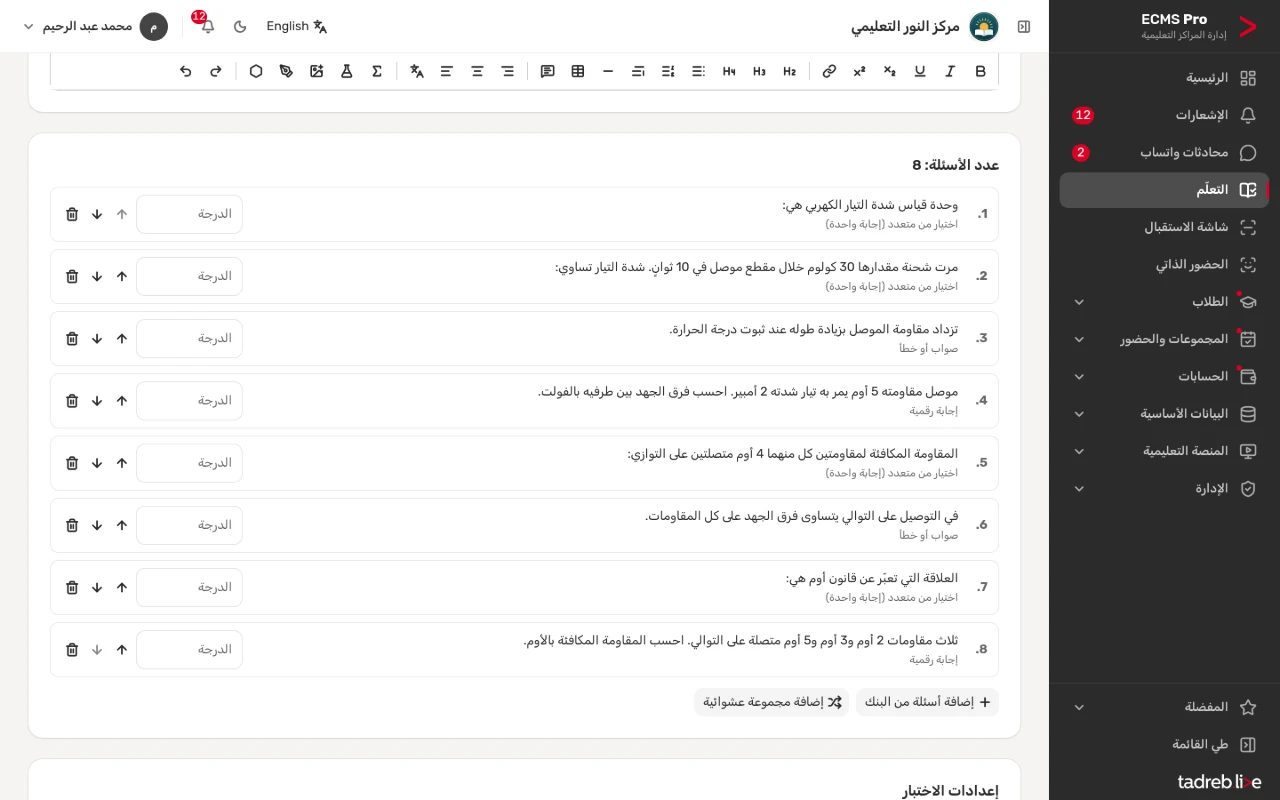1280x800 pixels.
Task: Open الإشعارات in the sidebar
Action: point(1164,115)
